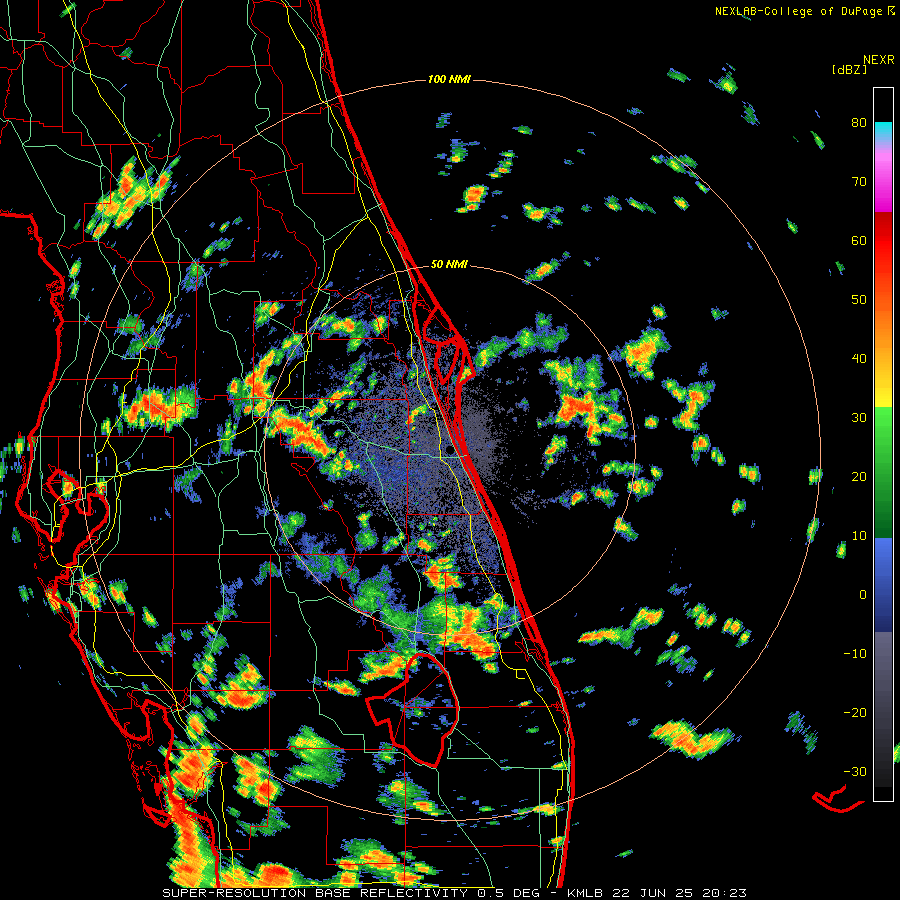Click the -10 value on the dBZ scale
This screenshot has height=900, width=900.
(855, 654)
